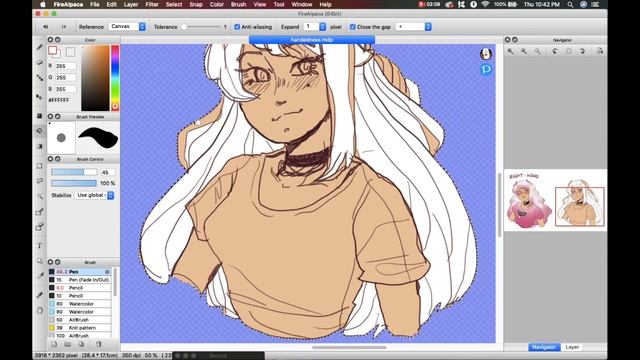Zoom out using the Navigator magnifier
640x360 pixels.
click(524, 51)
